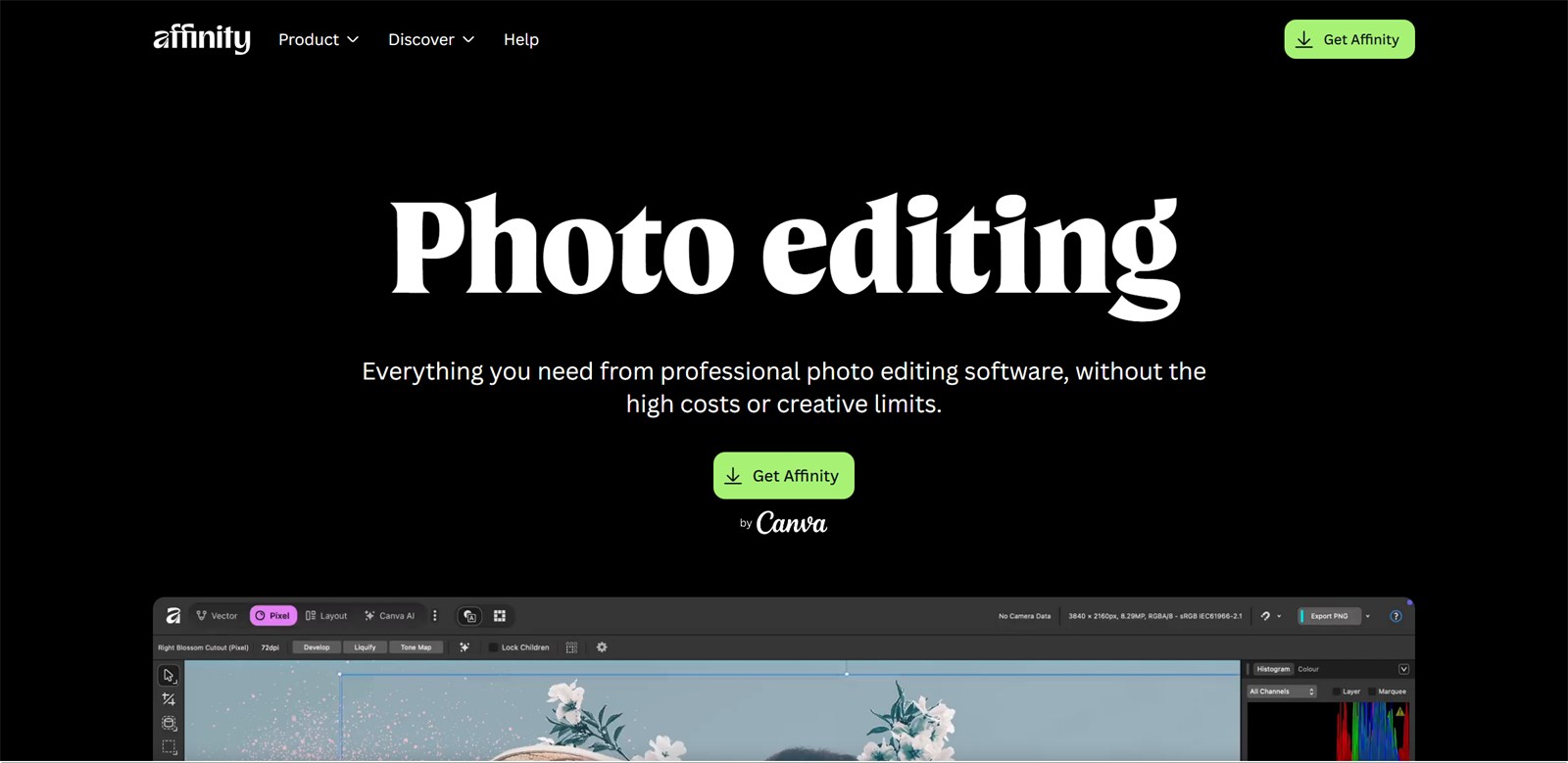Switch to the Vector studio tab
This screenshot has height=763, width=1568.
coord(217,616)
